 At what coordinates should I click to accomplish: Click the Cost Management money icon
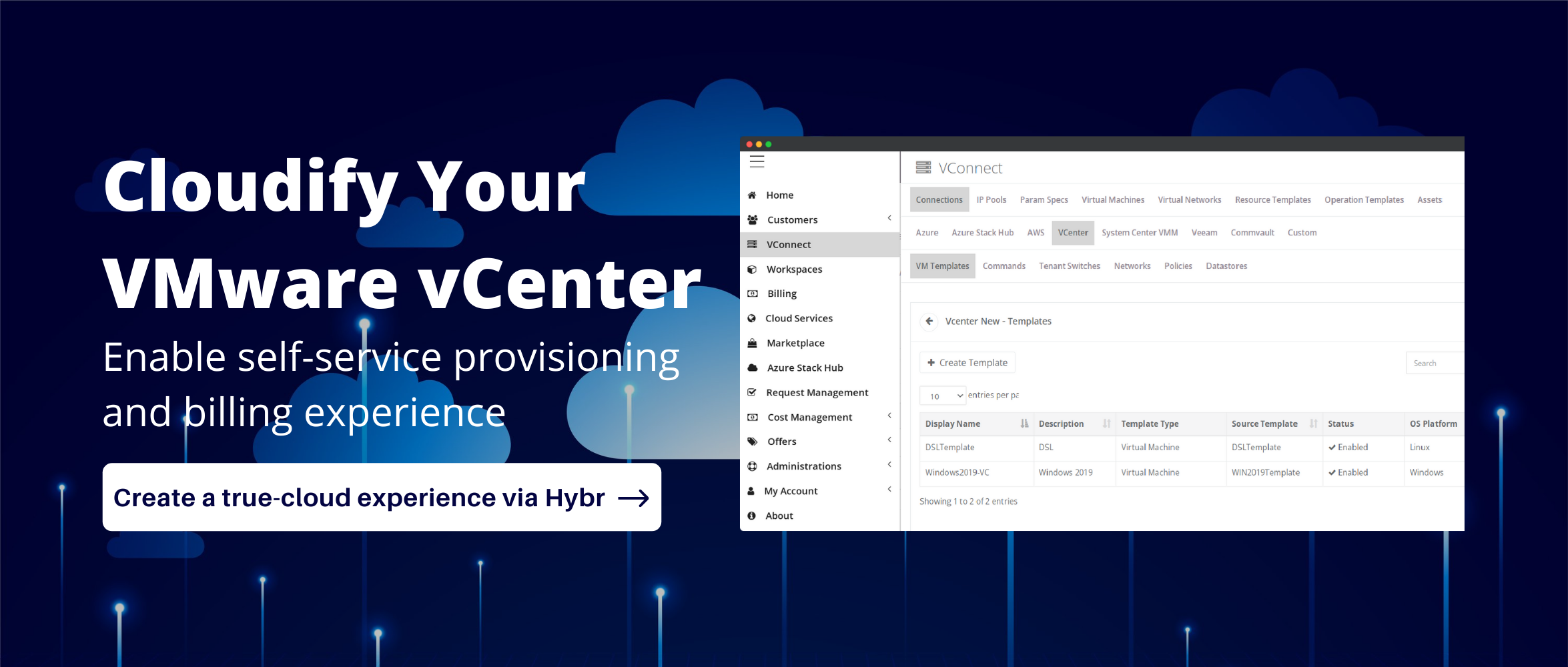(x=753, y=417)
